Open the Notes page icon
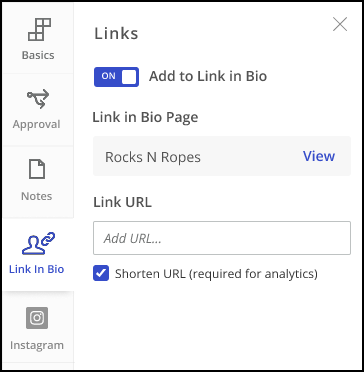 click(37, 169)
